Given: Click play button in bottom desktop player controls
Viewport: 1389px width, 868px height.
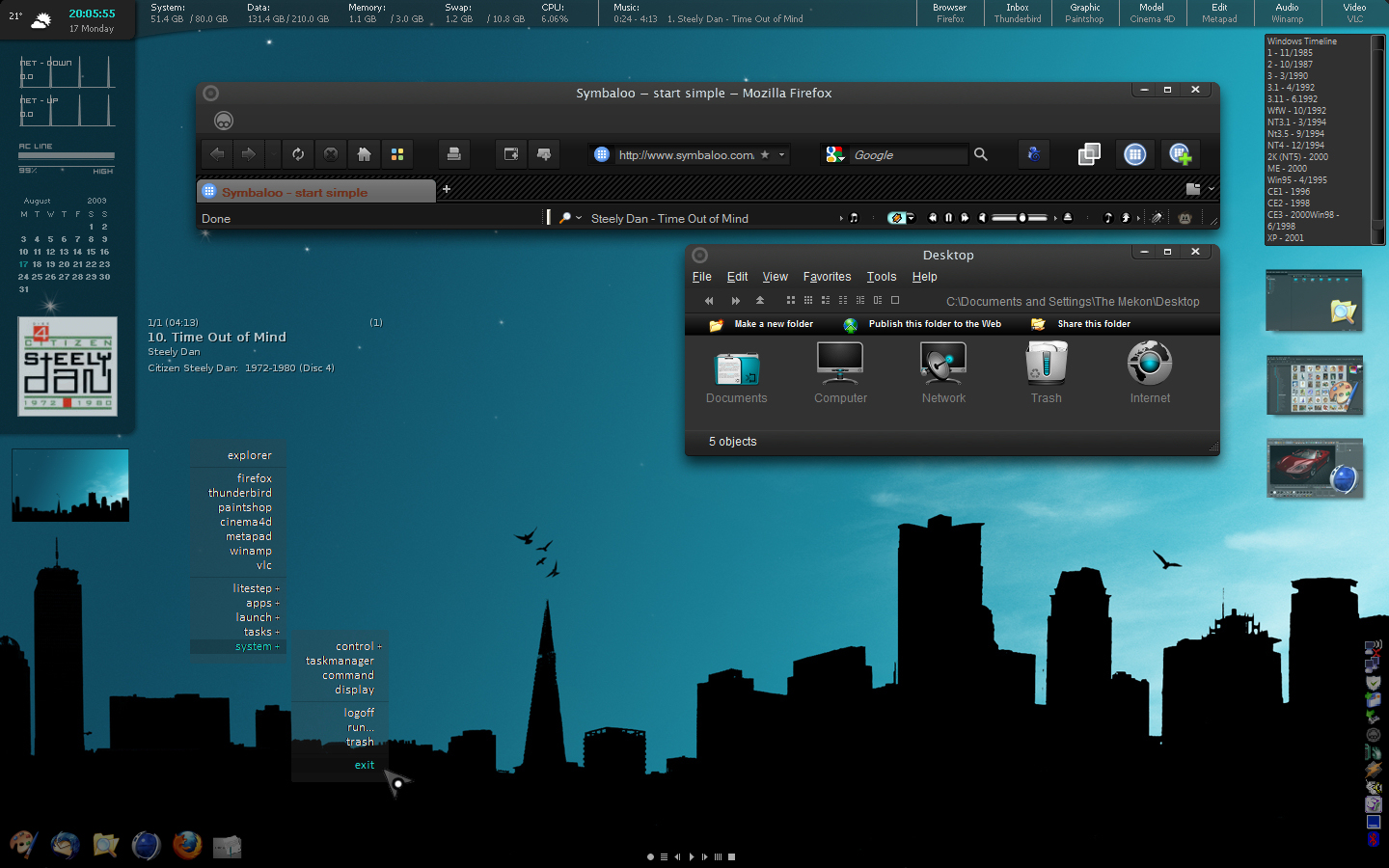Looking at the screenshot, I should pyautogui.click(x=691, y=856).
